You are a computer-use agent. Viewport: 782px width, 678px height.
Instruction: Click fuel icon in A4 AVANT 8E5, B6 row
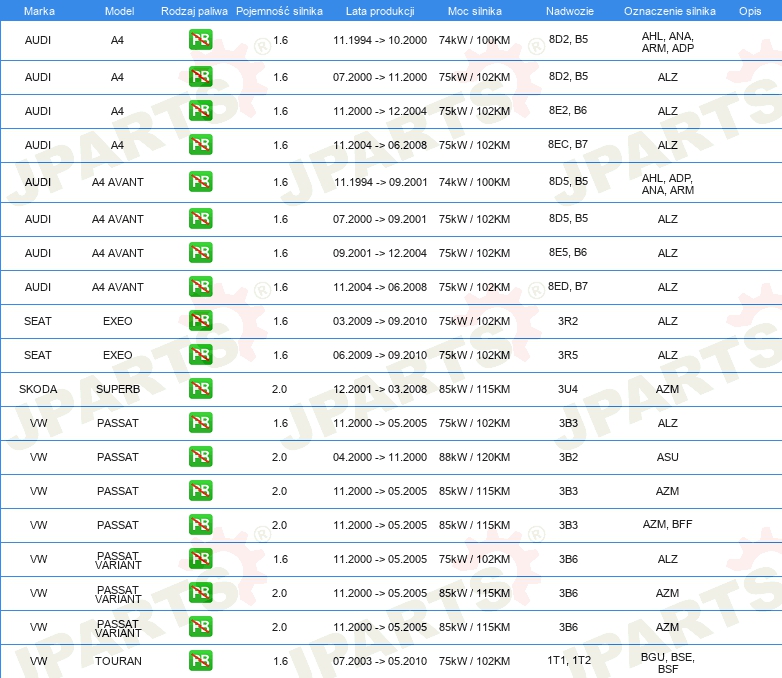(200, 252)
